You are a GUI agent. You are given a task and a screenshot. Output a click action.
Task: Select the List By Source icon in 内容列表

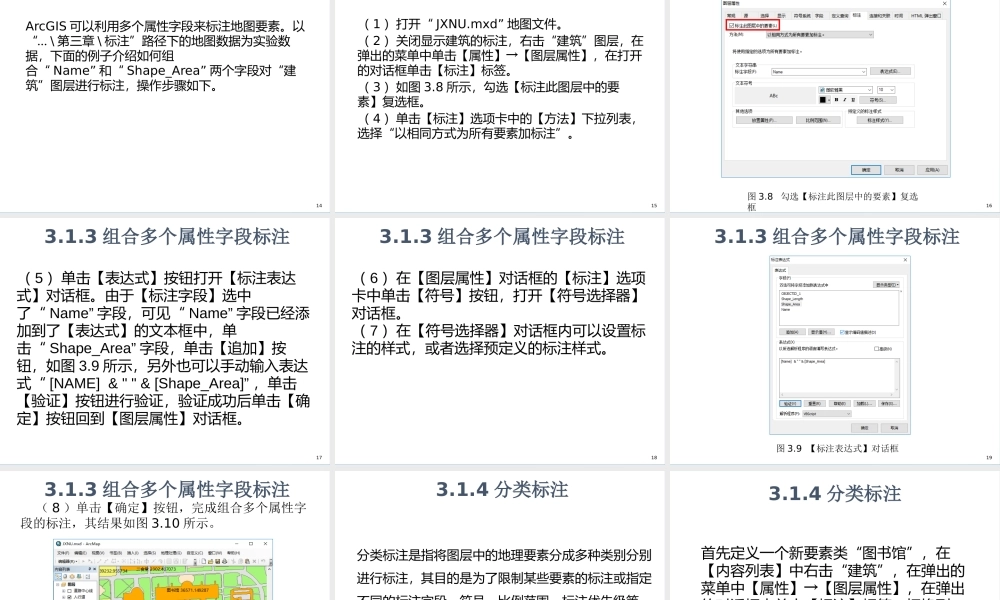click(x=64, y=577)
